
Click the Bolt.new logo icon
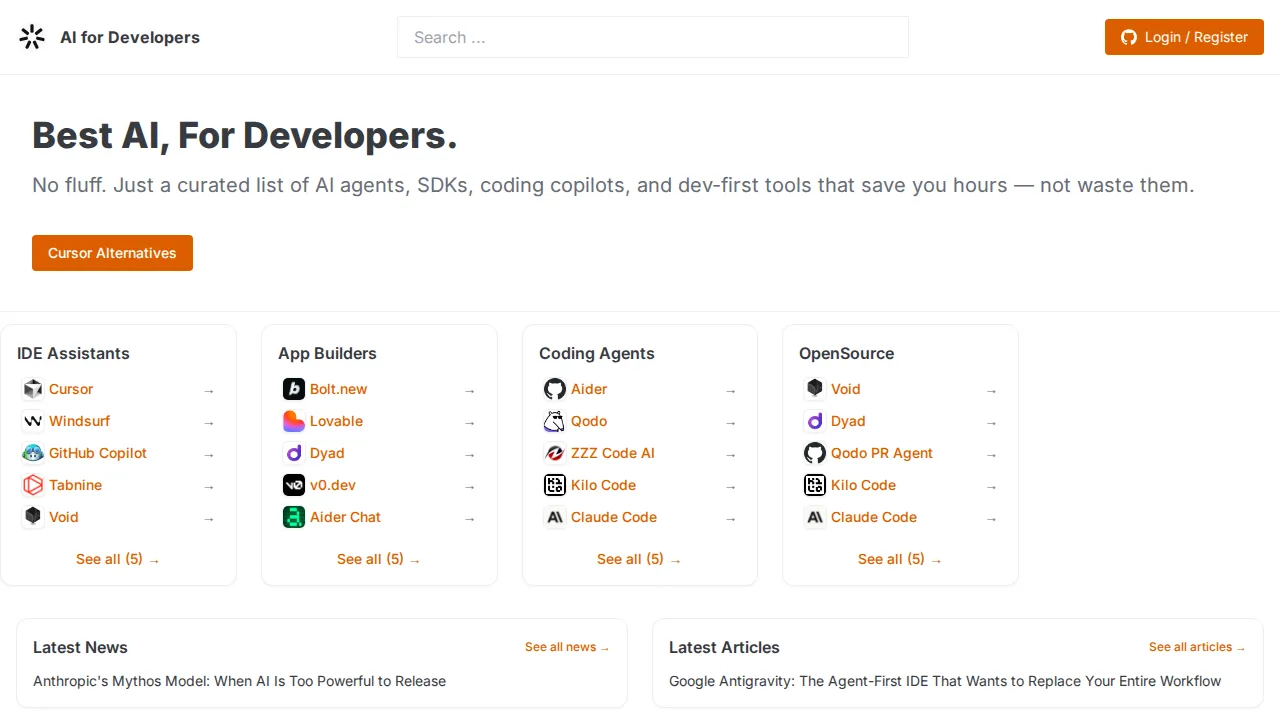[x=294, y=389]
